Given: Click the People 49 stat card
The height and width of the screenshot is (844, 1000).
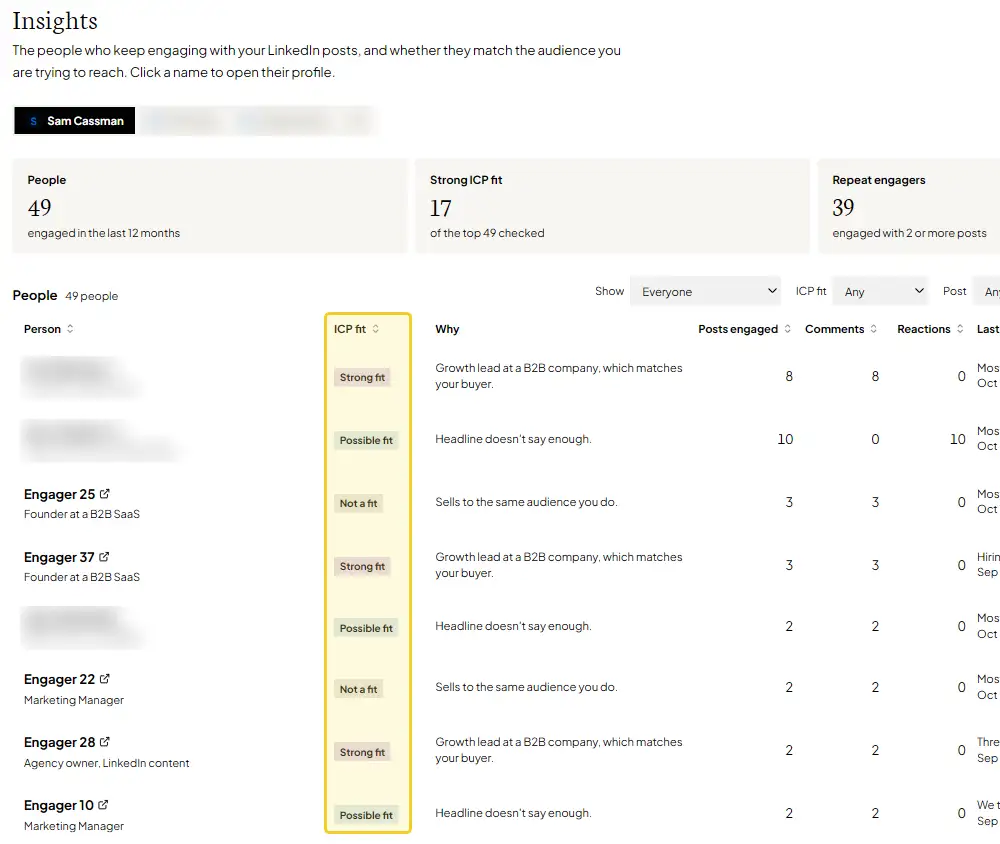Looking at the screenshot, I should pos(210,206).
